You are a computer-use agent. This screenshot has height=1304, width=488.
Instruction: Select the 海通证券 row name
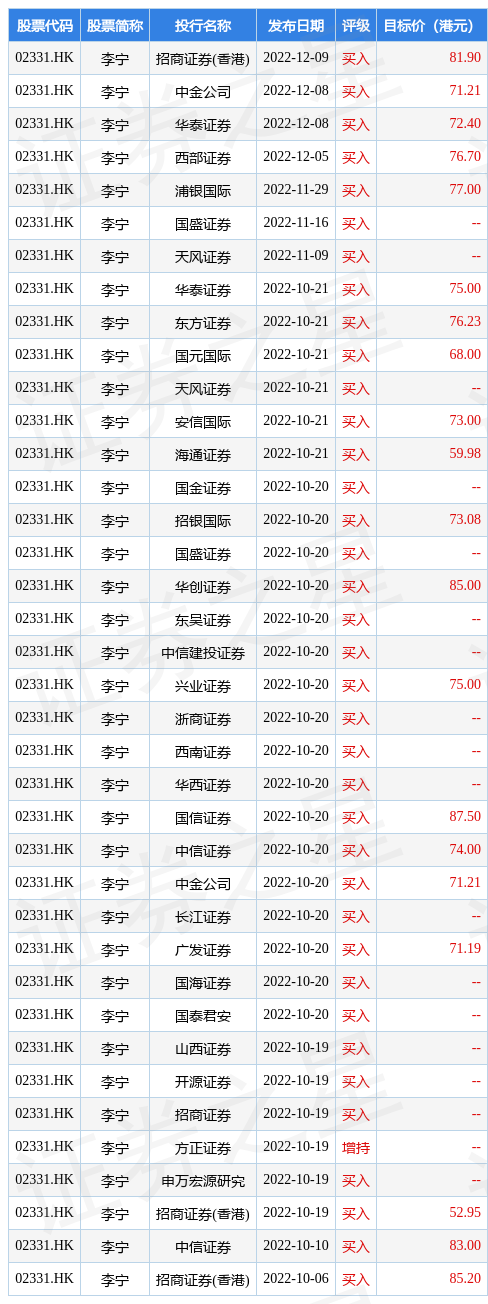(x=203, y=454)
